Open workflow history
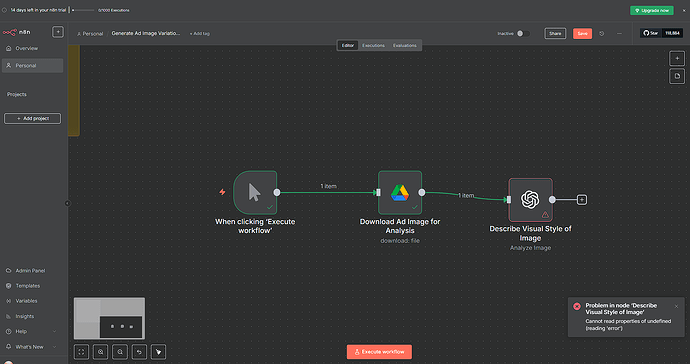The image size is (690, 364). tap(602, 33)
